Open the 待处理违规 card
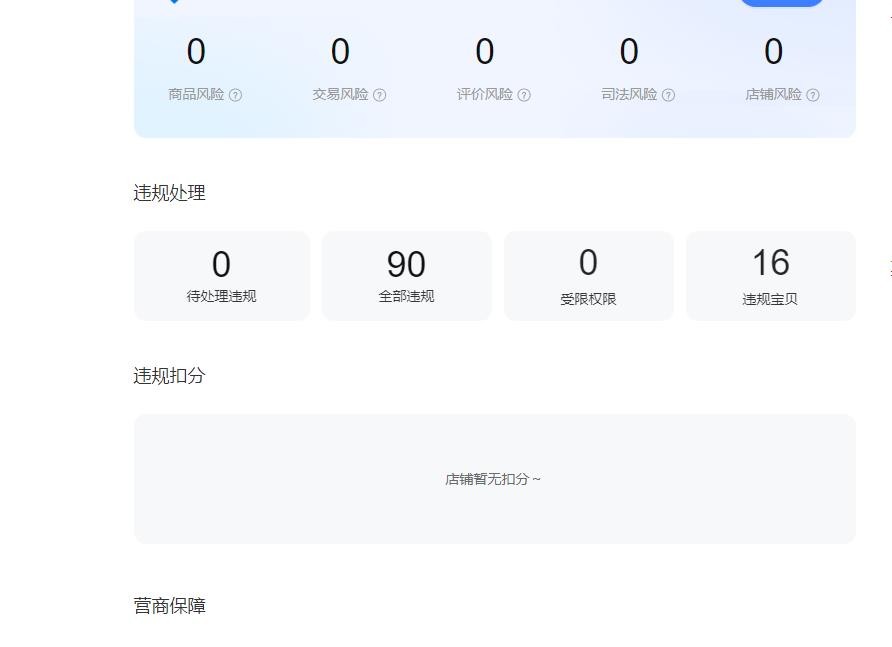 click(222, 276)
